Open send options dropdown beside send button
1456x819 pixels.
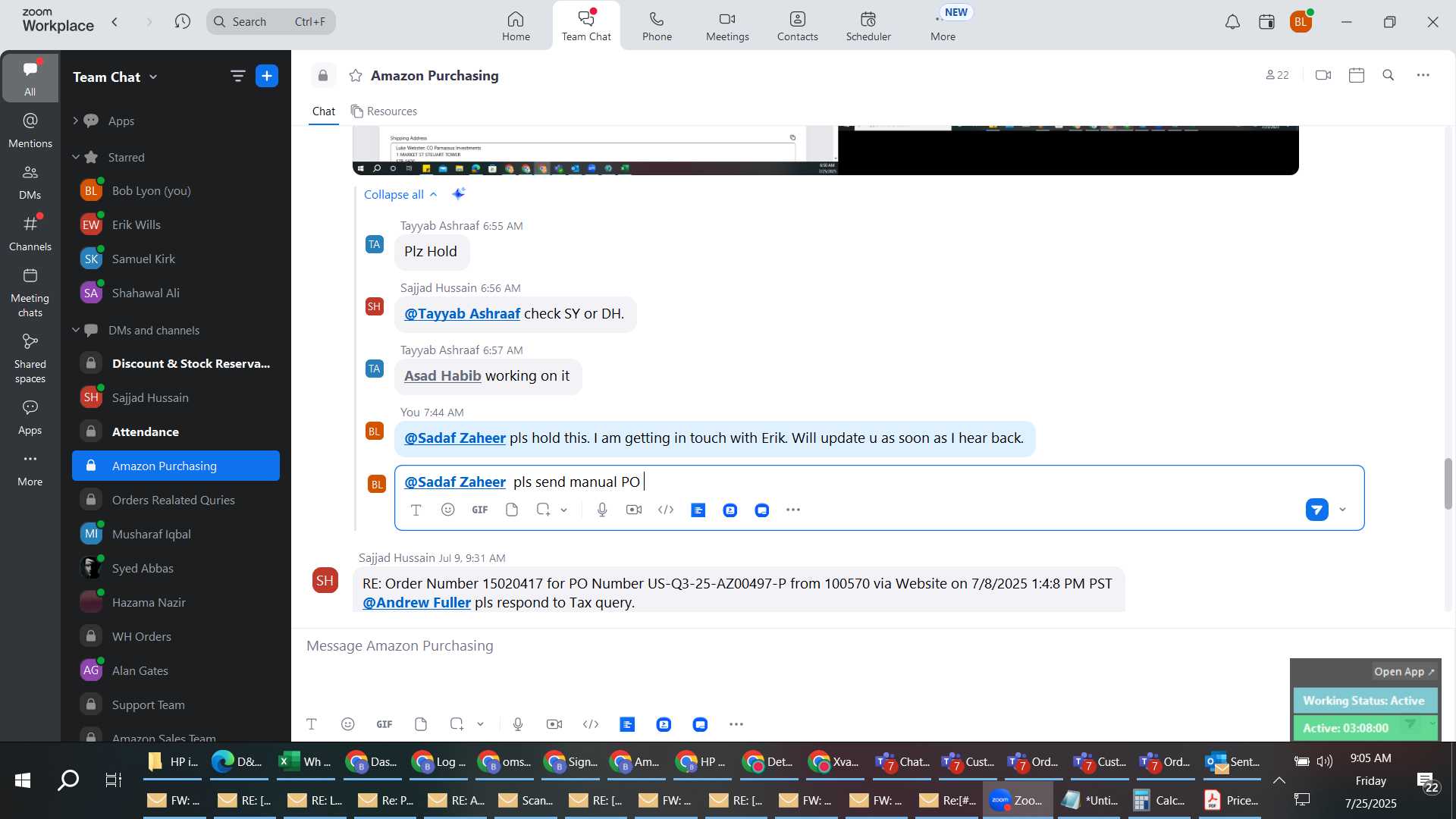point(1342,510)
